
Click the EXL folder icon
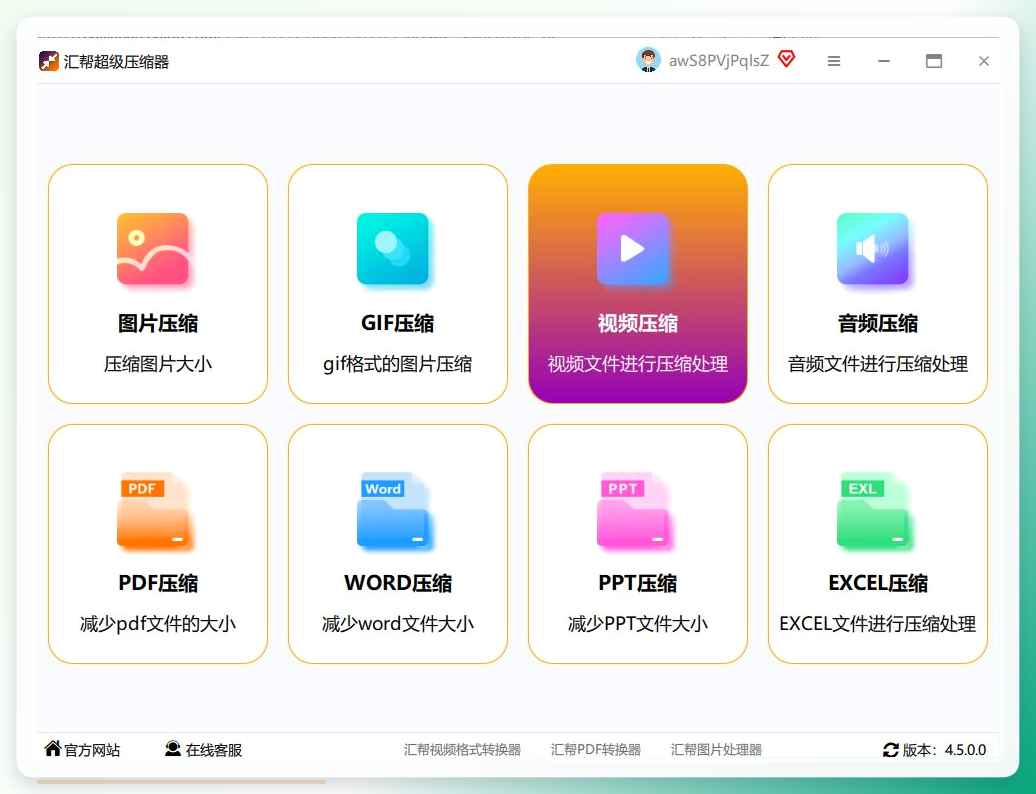[872, 510]
